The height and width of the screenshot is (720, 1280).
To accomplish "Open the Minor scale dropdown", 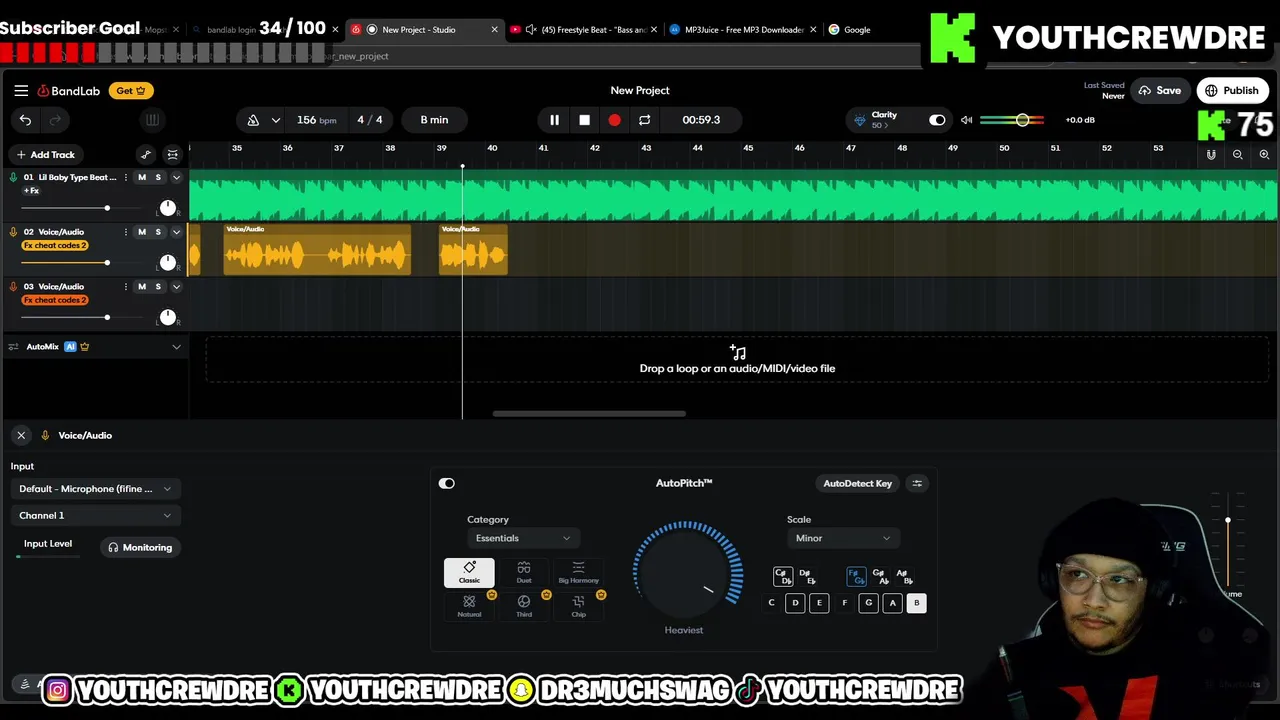I will coord(842,538).
